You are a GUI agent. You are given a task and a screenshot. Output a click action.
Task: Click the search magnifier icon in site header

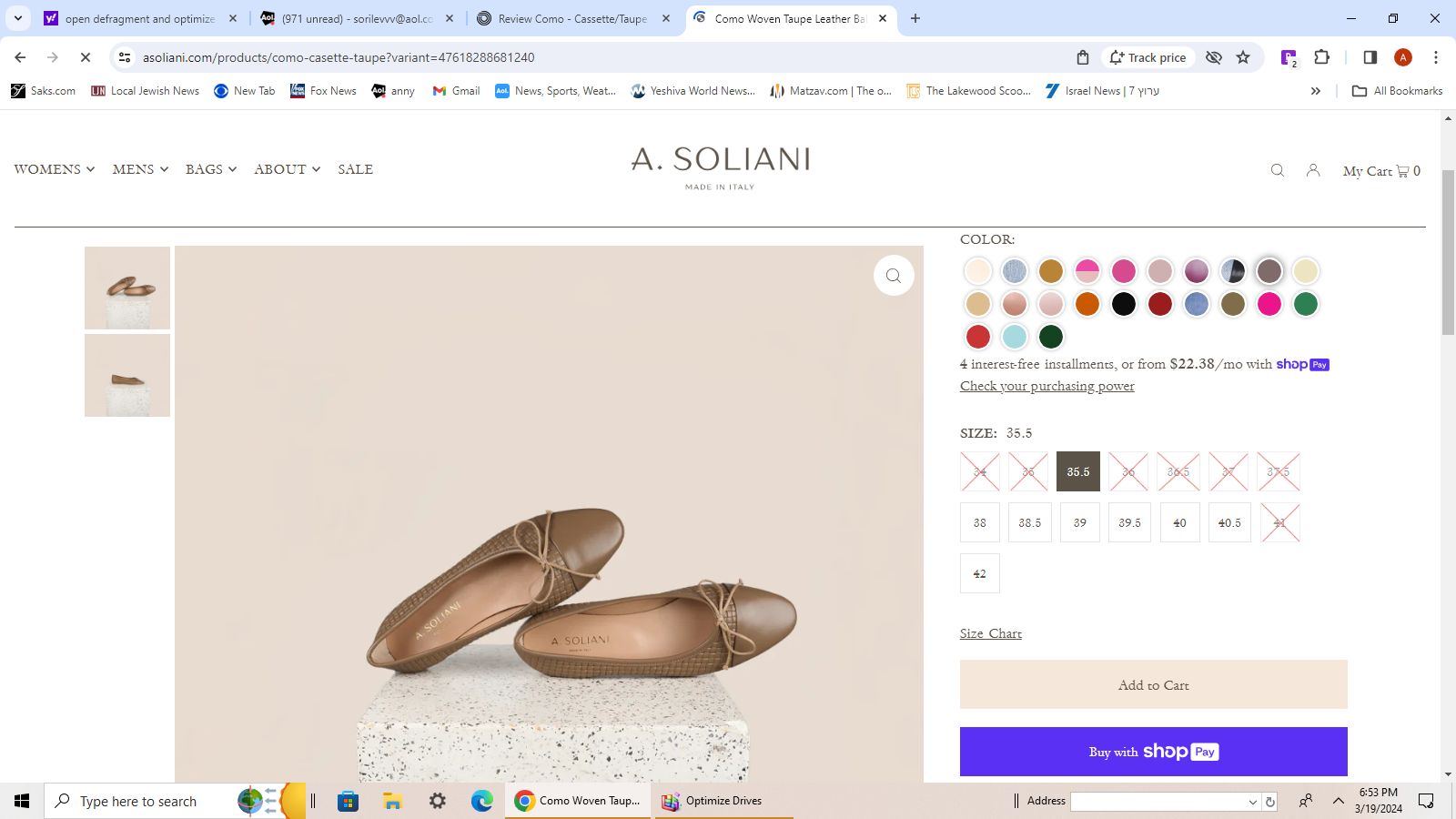tap(1278, 170)
